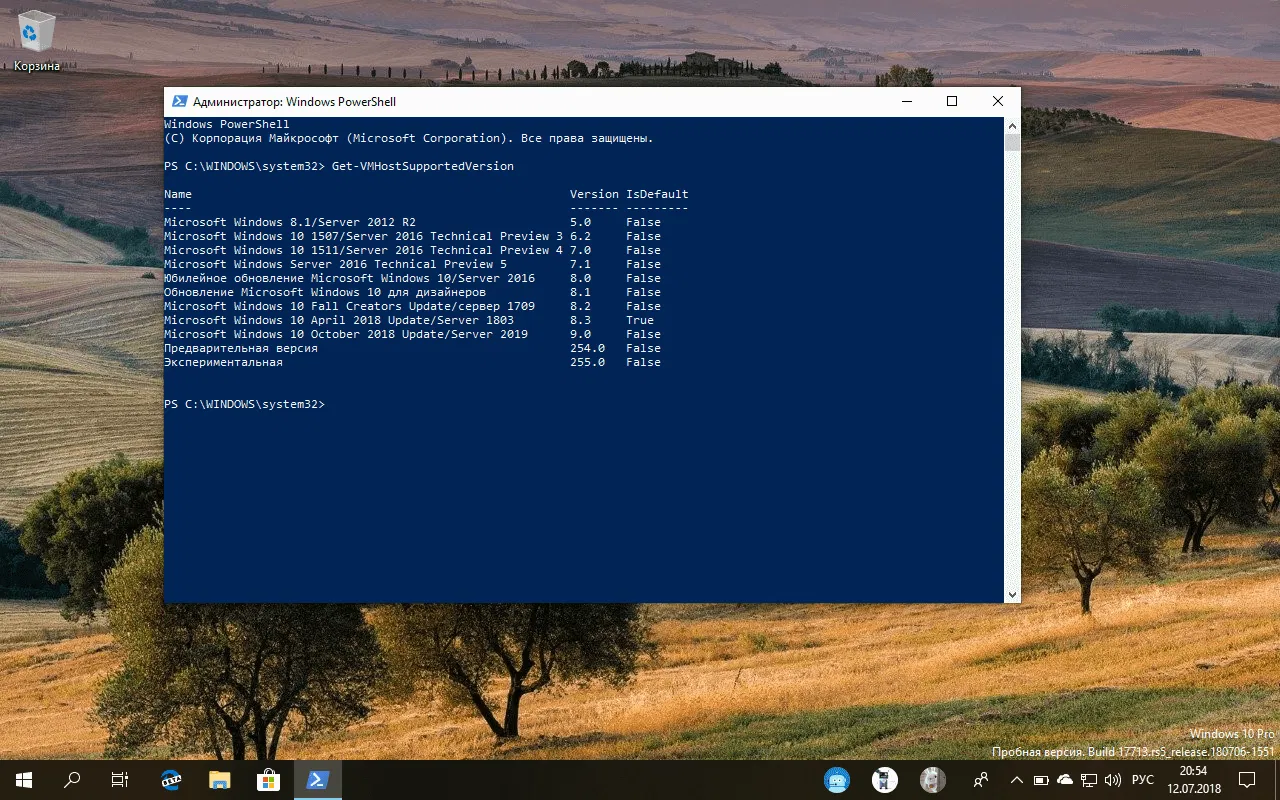Open PowerShell from the taskbar
Viewport: 1280px width, 800px height.
[x=317, y=779]
